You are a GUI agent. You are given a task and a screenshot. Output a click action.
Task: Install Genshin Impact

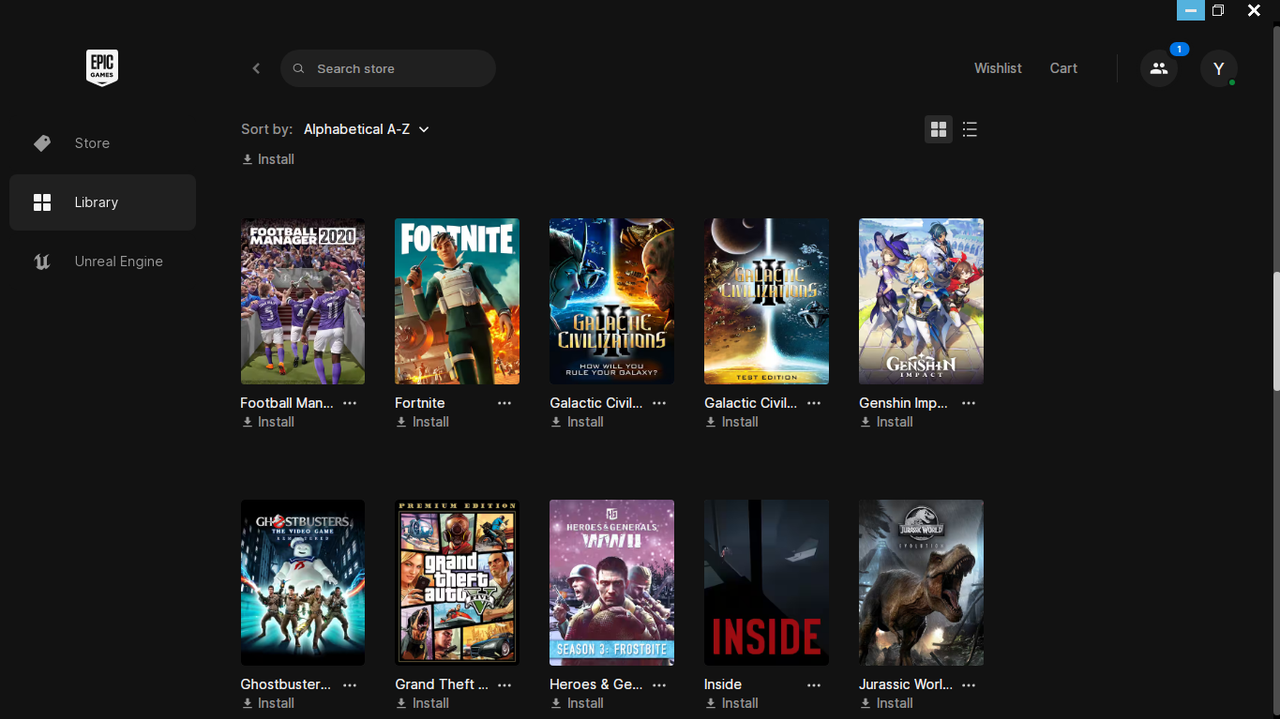click(x=886, y=422)
